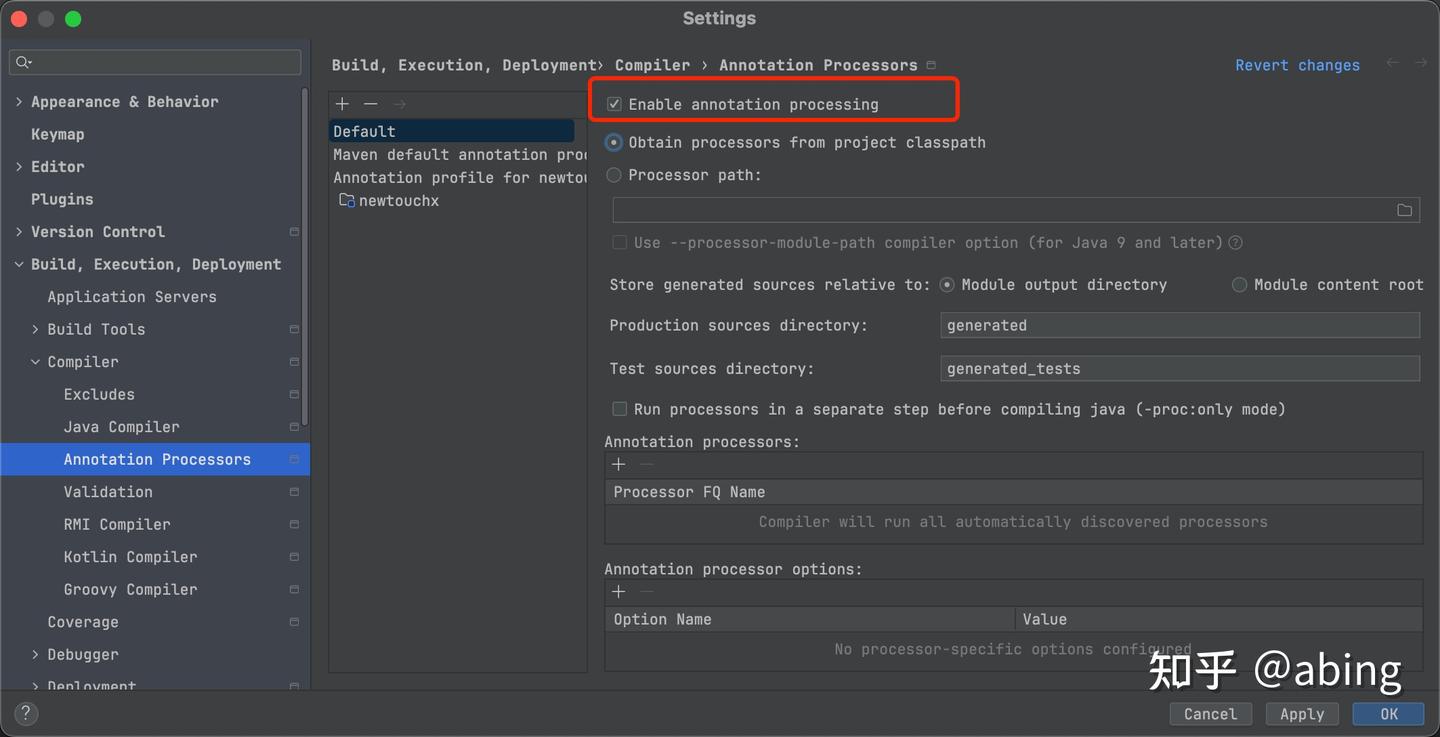Open help for processor-module-path option
Viewport: 1440px width, 737px height.
click(1236, 243)
